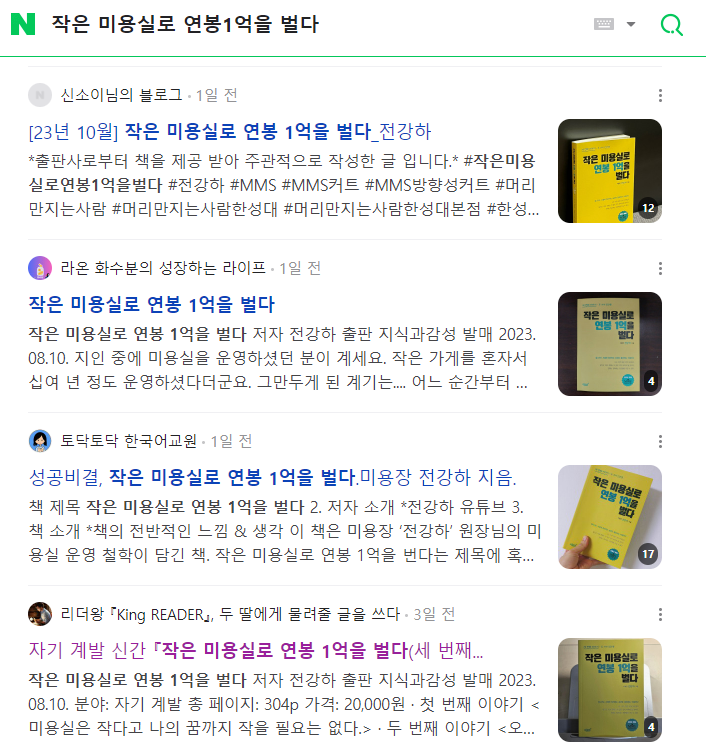Open the book thumbnail with 17 images
The height and width of the screenshot is (756, 706).
coord(610,517)
